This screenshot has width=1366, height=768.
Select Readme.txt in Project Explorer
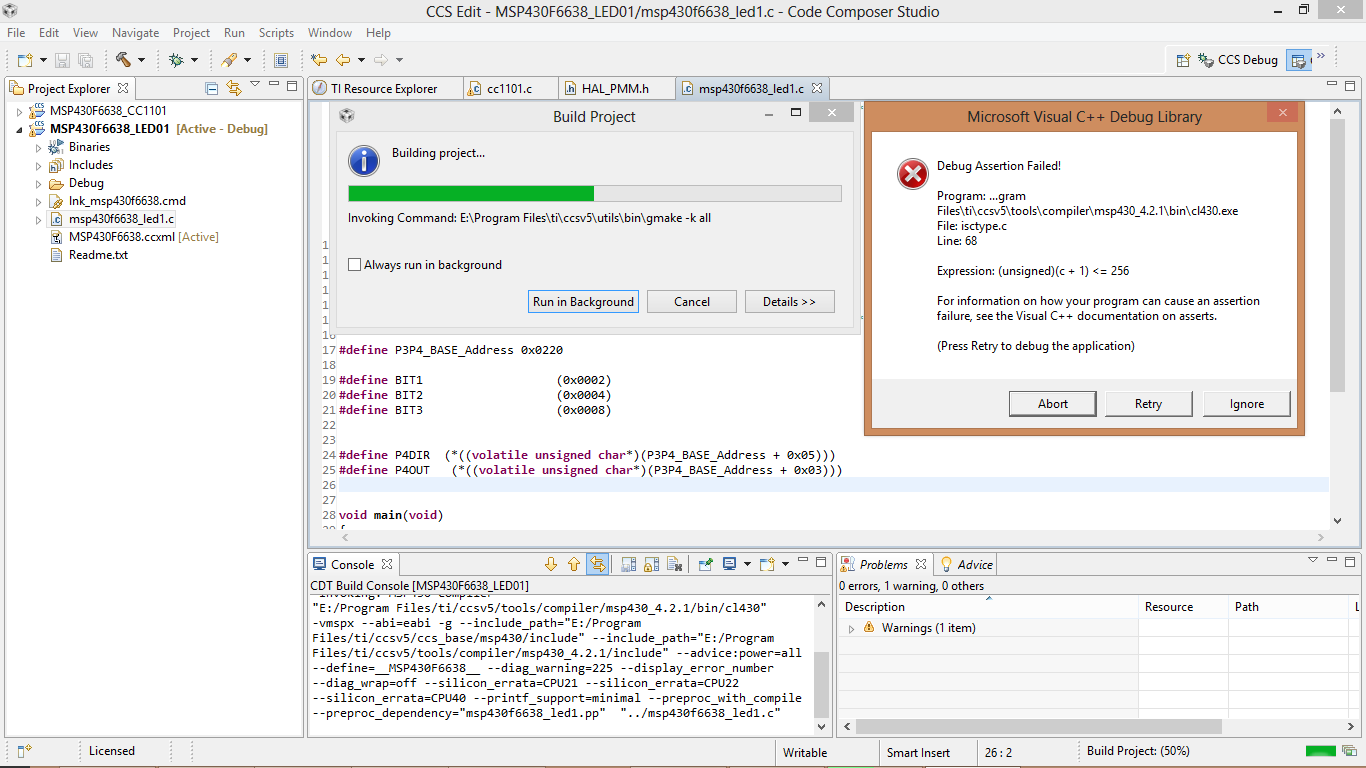click(98, 255)
